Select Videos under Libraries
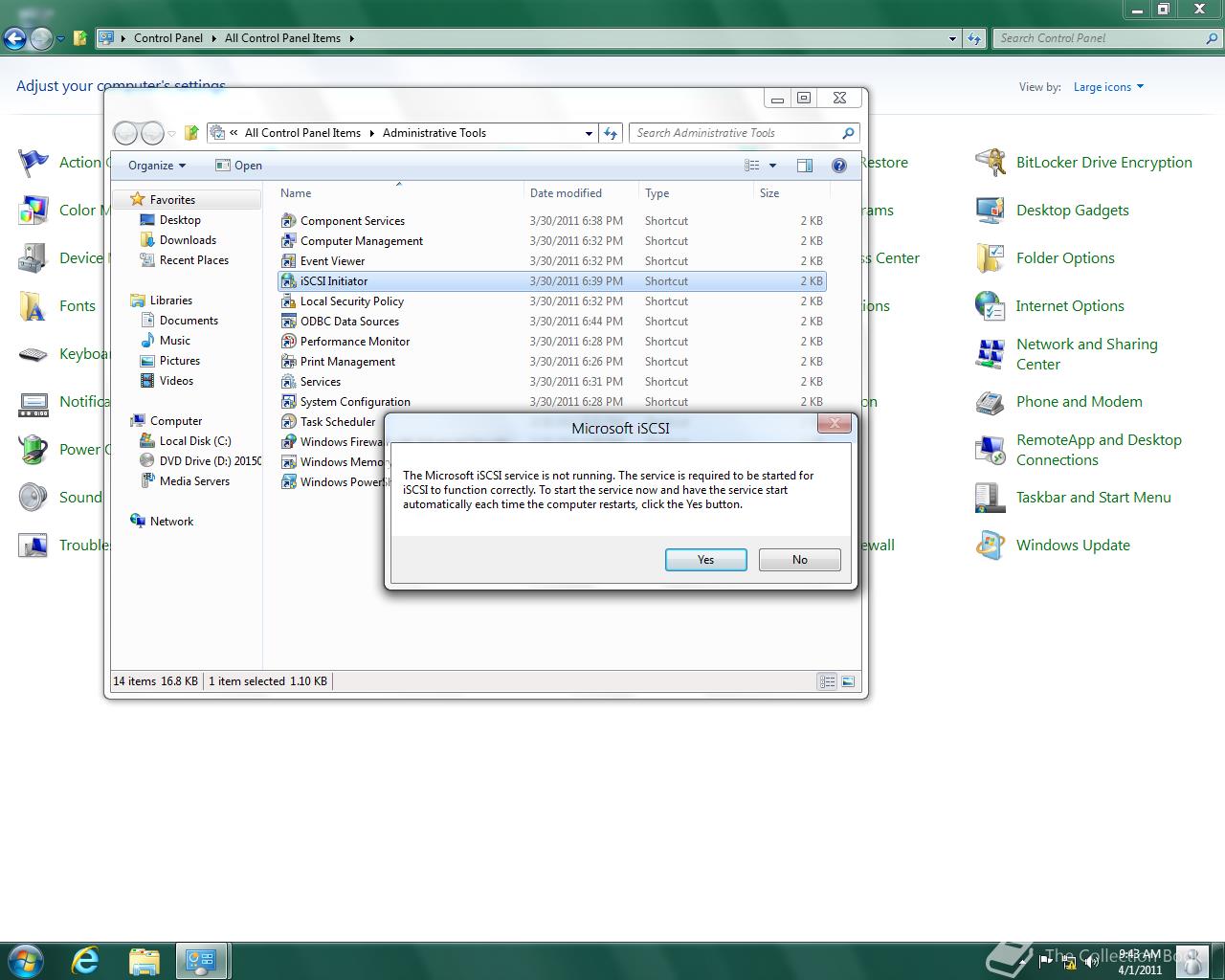Screen dimensions: 1225x980 coord(176,381)
